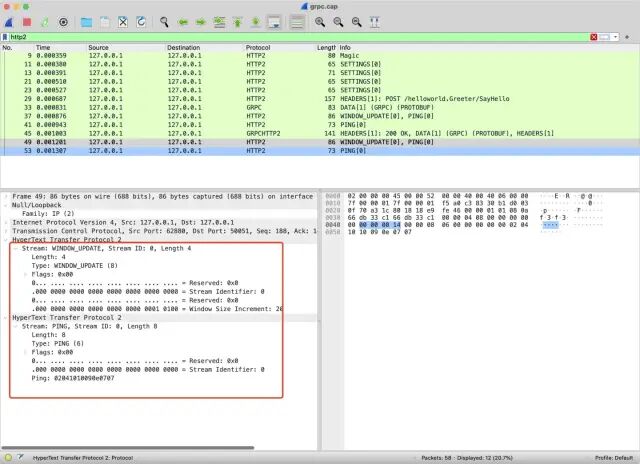Open the recent display filters dropdown

tap(616, 37)
